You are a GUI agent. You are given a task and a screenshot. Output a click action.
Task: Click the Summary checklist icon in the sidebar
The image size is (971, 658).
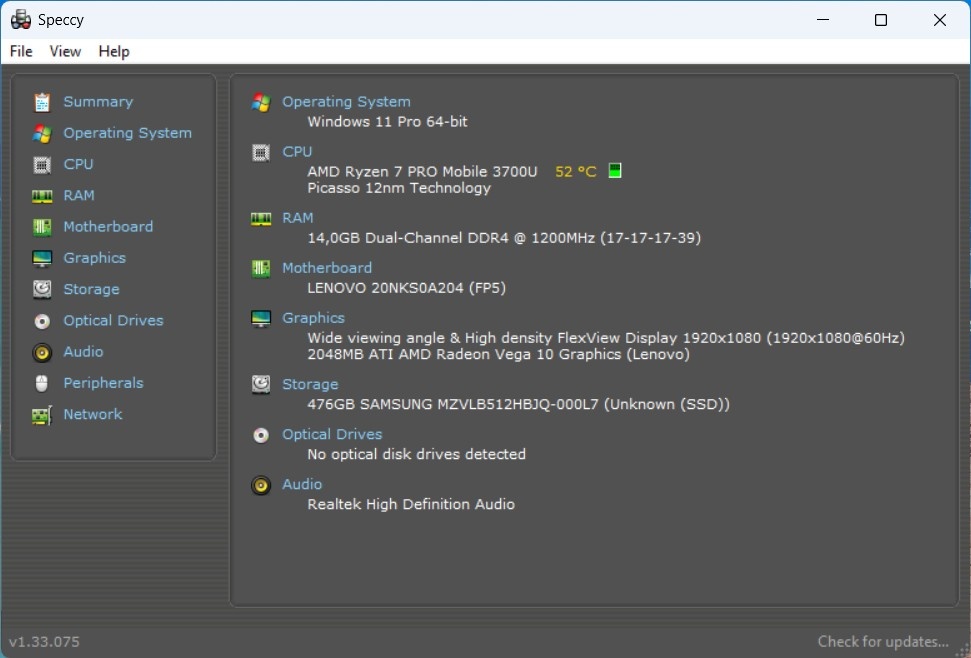(x=41, y=101)
